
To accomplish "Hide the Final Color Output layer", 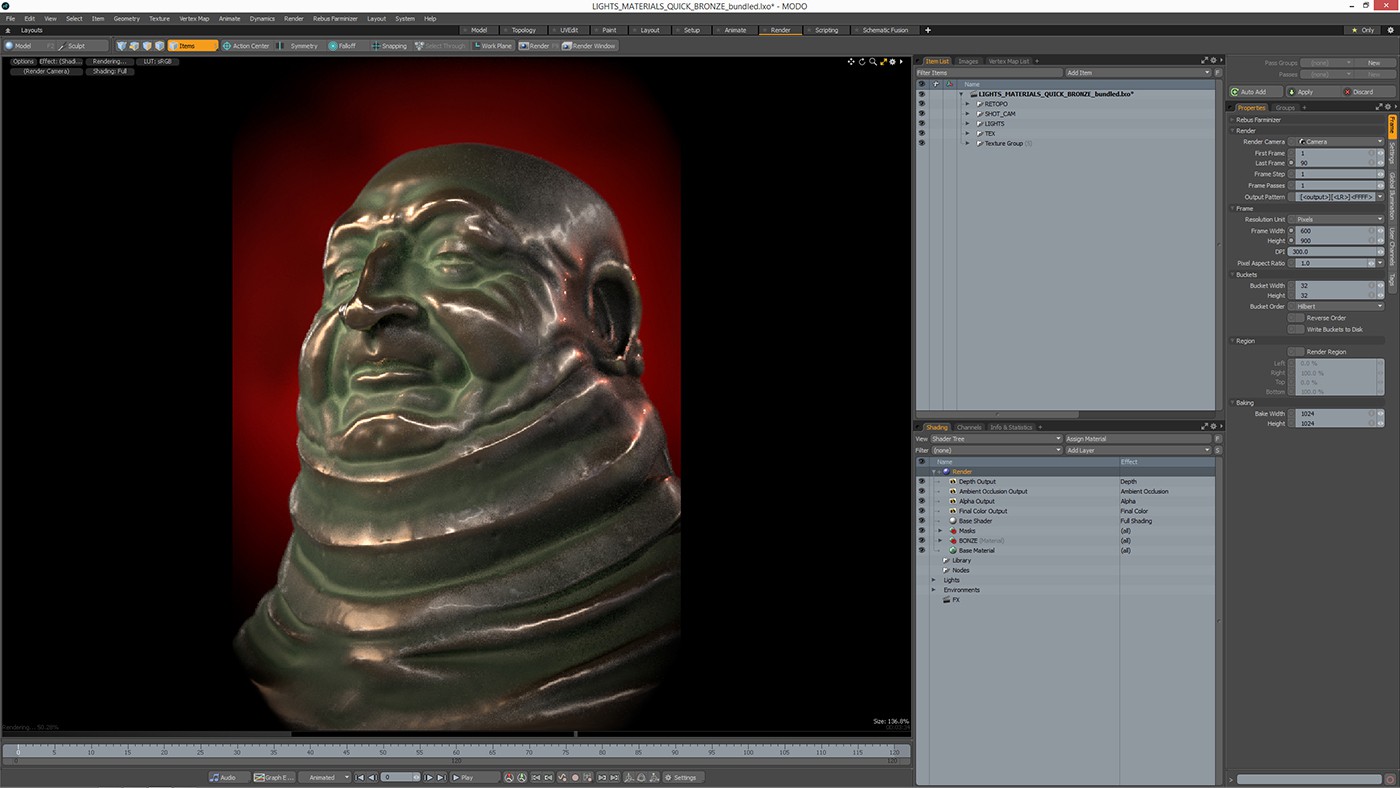I will (921, 511).
